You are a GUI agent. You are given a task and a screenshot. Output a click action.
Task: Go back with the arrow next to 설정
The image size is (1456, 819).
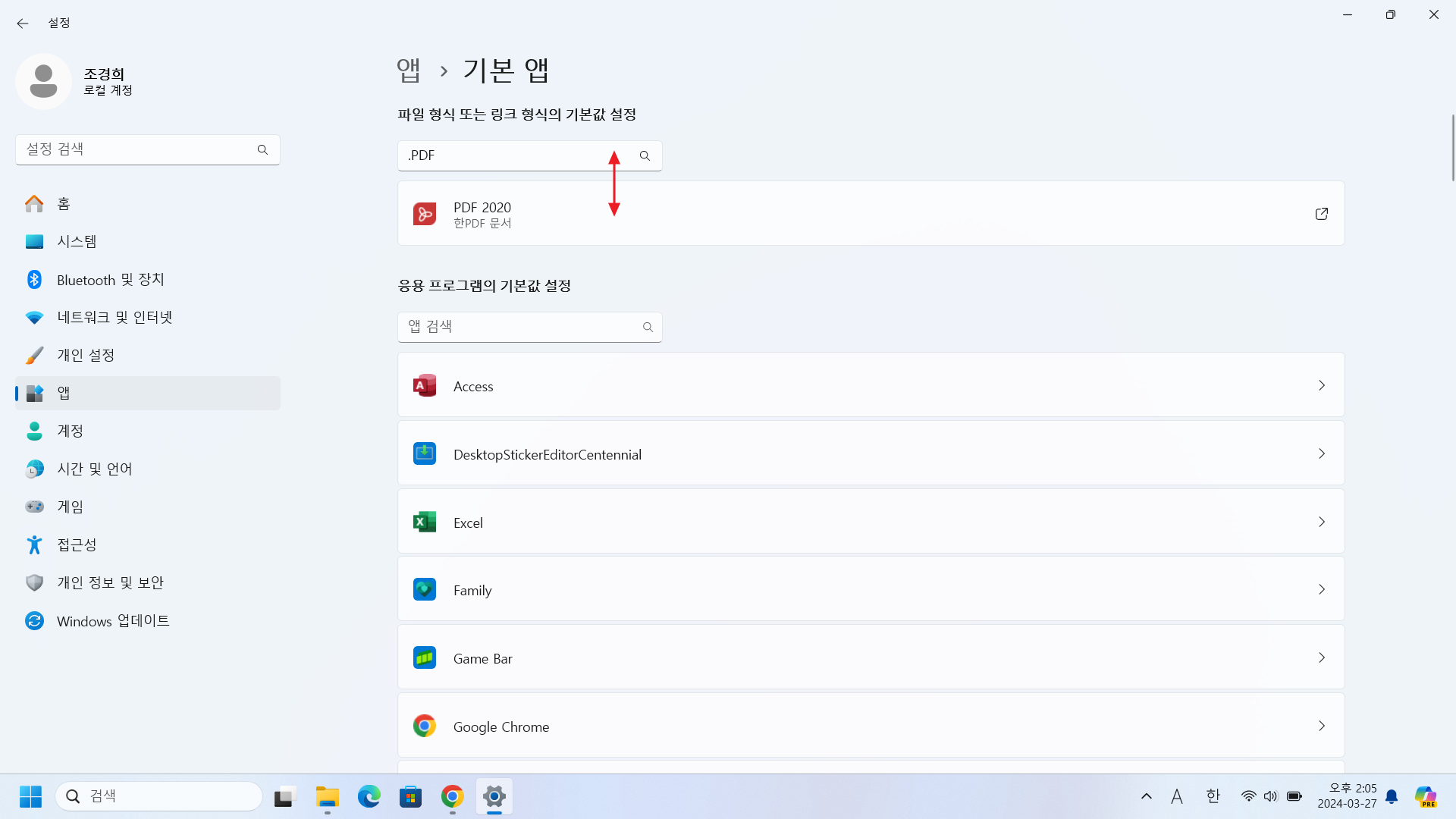click(x=23, y=24)
